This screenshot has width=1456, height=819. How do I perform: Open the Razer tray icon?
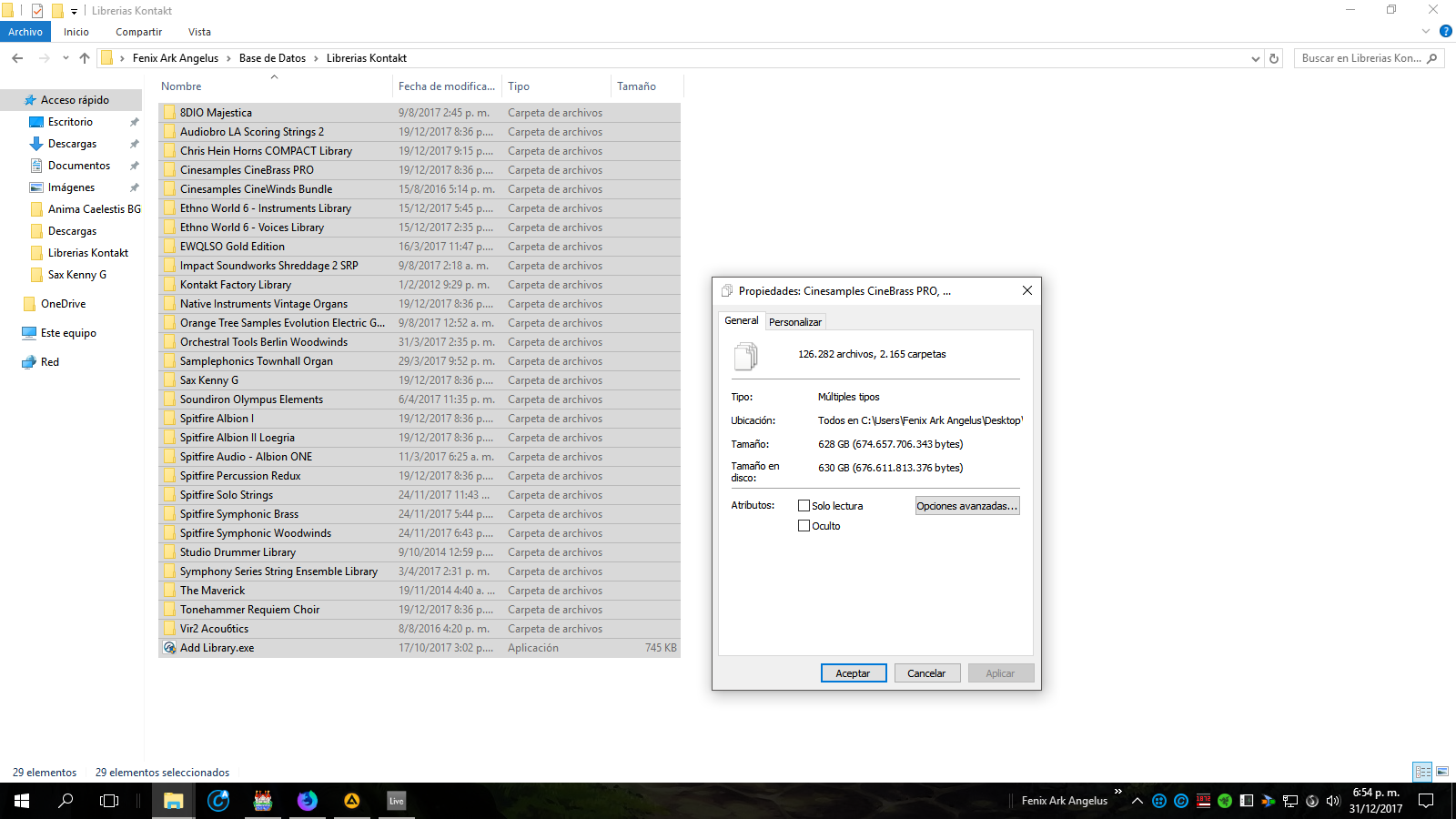[x=1225, y=801]
